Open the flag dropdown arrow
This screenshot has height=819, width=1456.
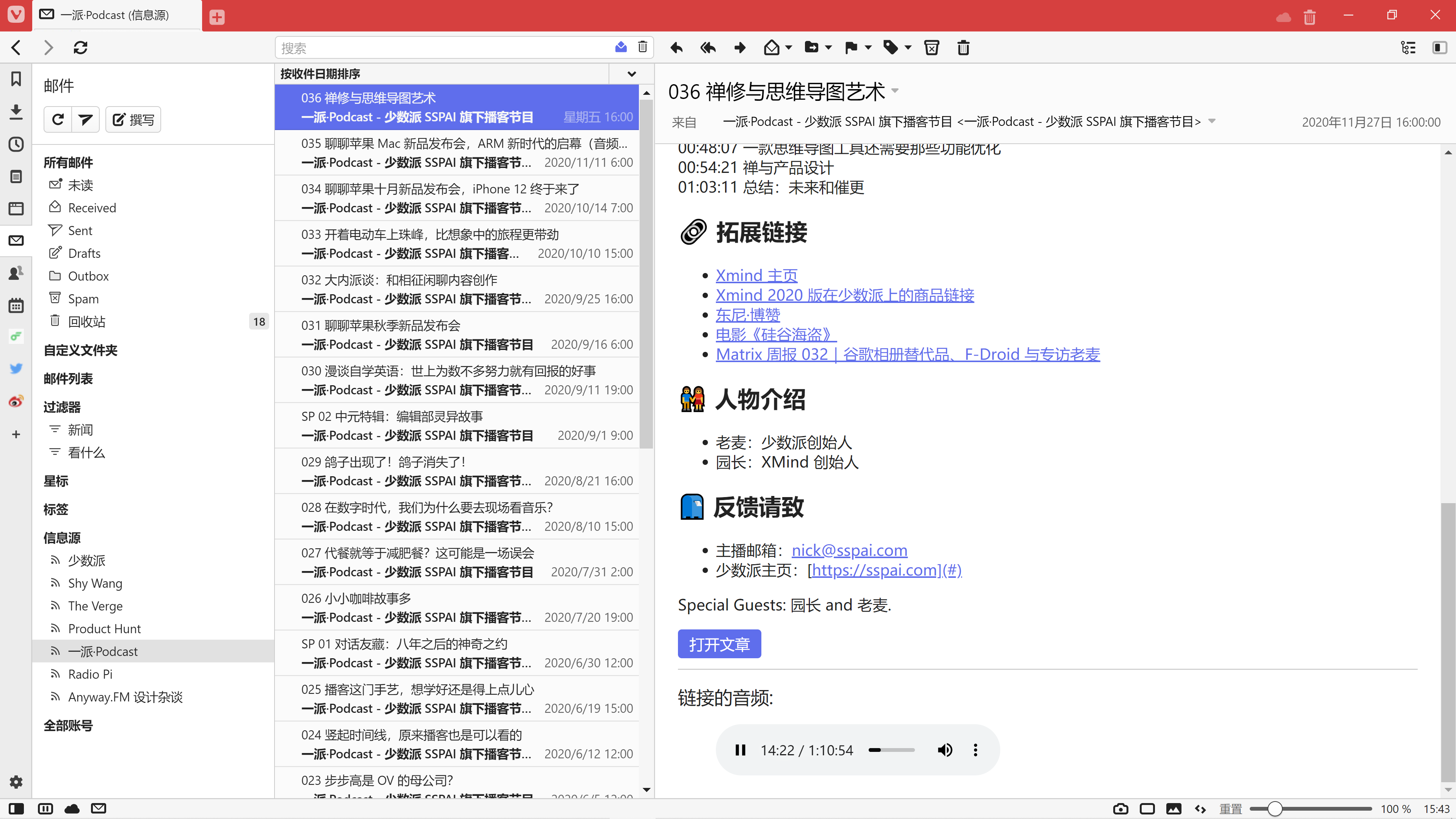tap(868, 47)
